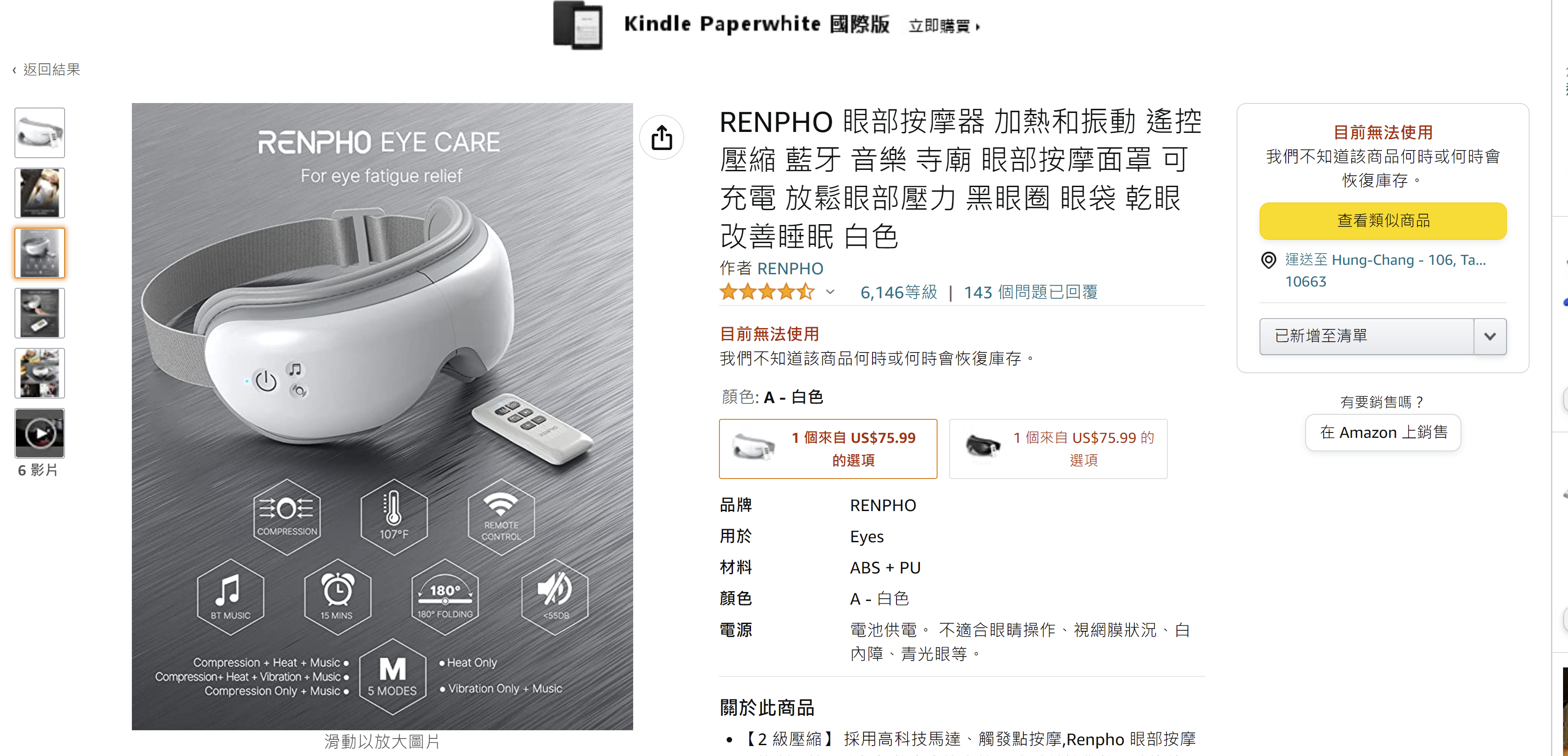Select the first goggles thumbnail image
The width and height of the screenshot is (1568, 756).
click(x=40, y=133)
